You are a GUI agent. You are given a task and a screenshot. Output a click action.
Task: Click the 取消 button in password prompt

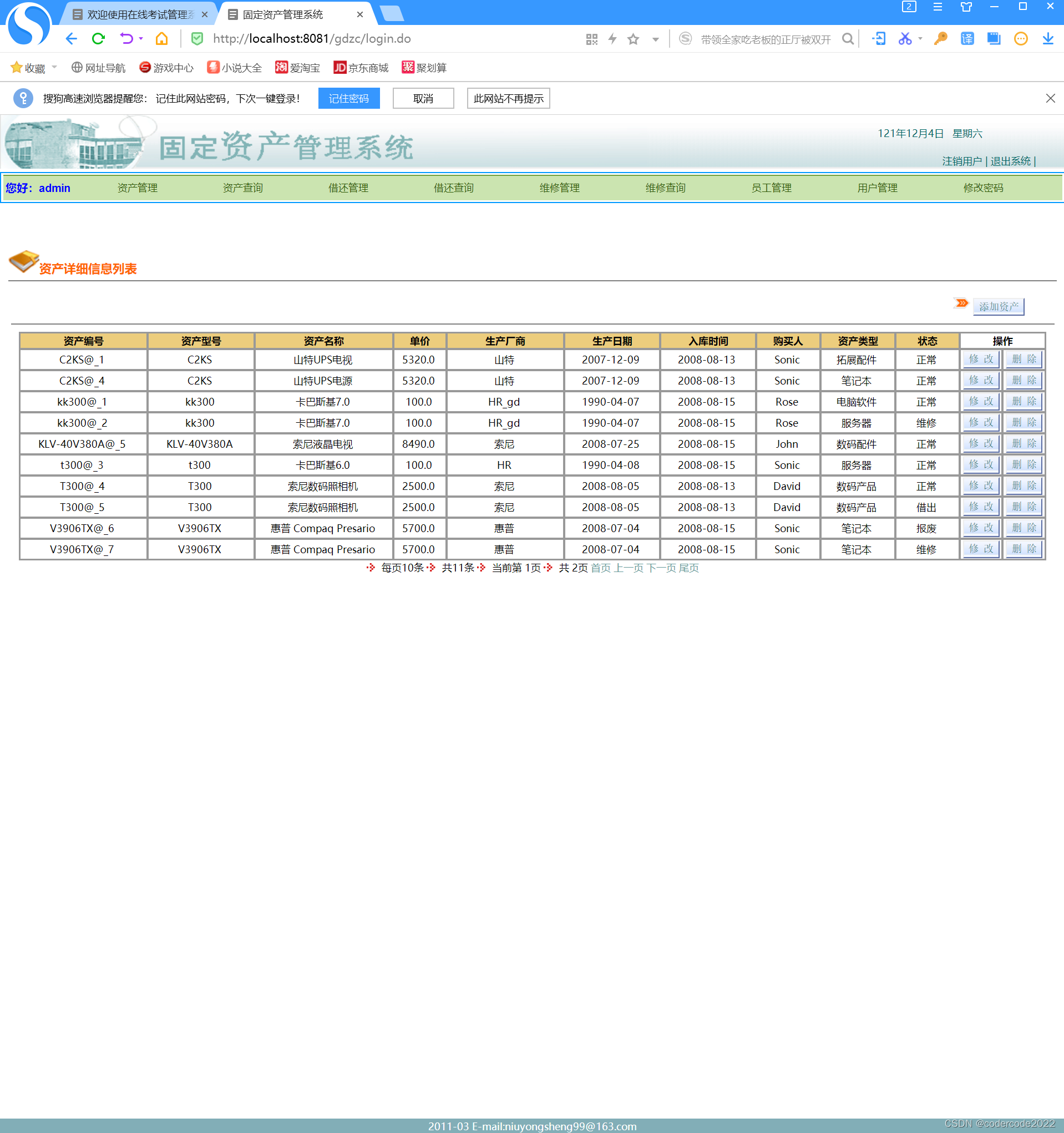[x=423, y=99]
